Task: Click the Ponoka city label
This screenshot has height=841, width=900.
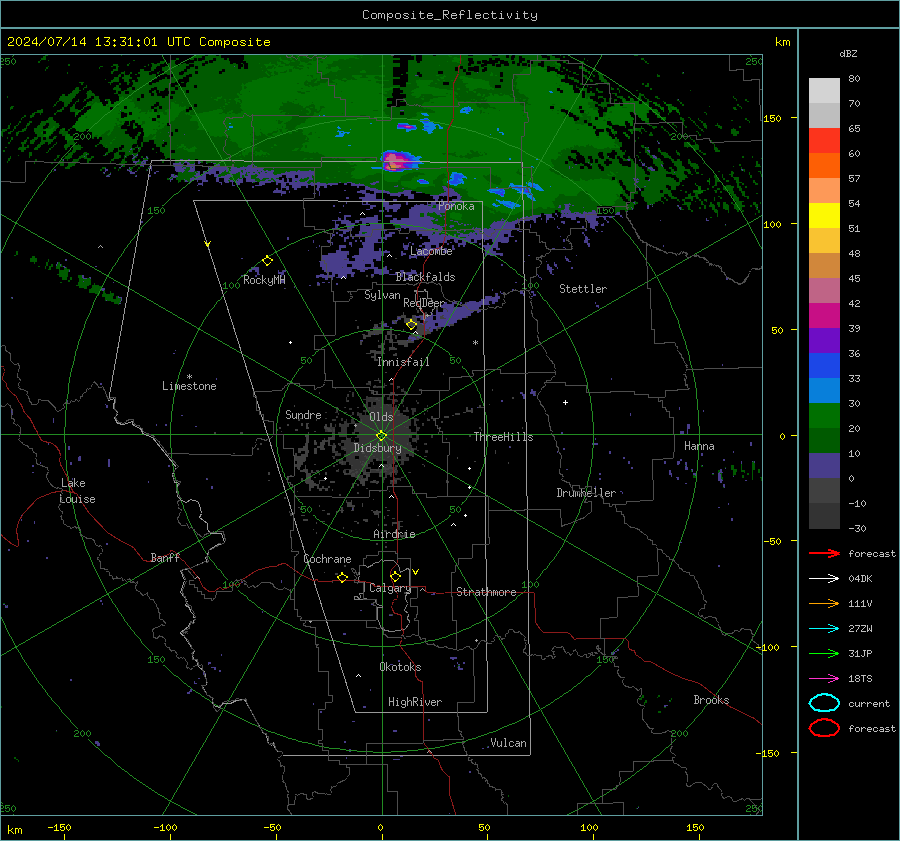Action: click(456, 206)
